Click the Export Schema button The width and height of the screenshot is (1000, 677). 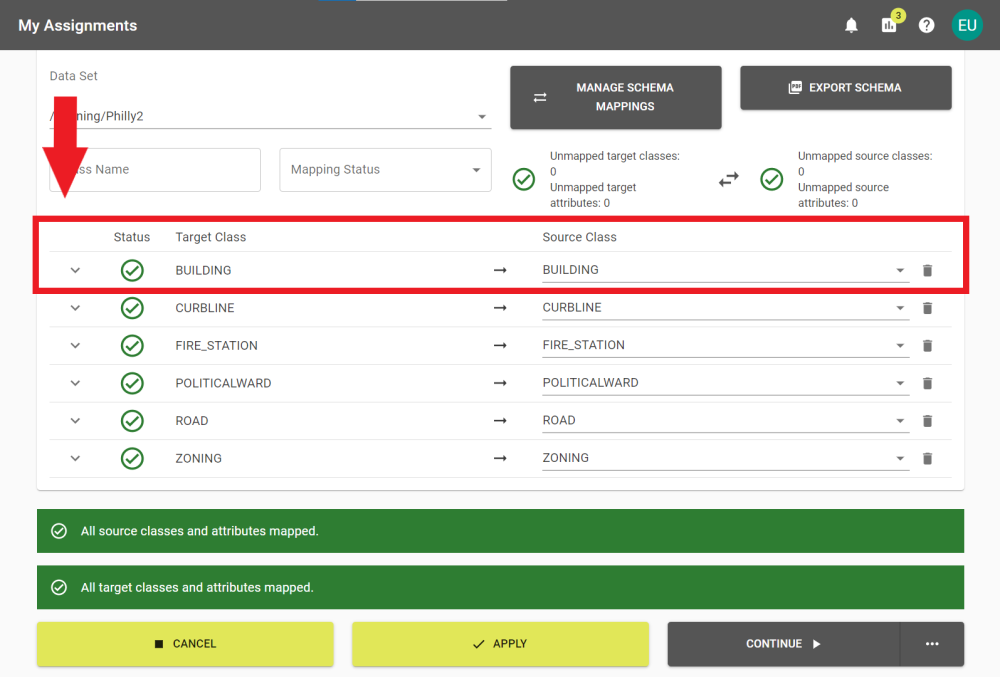click(x=846, y=87)
